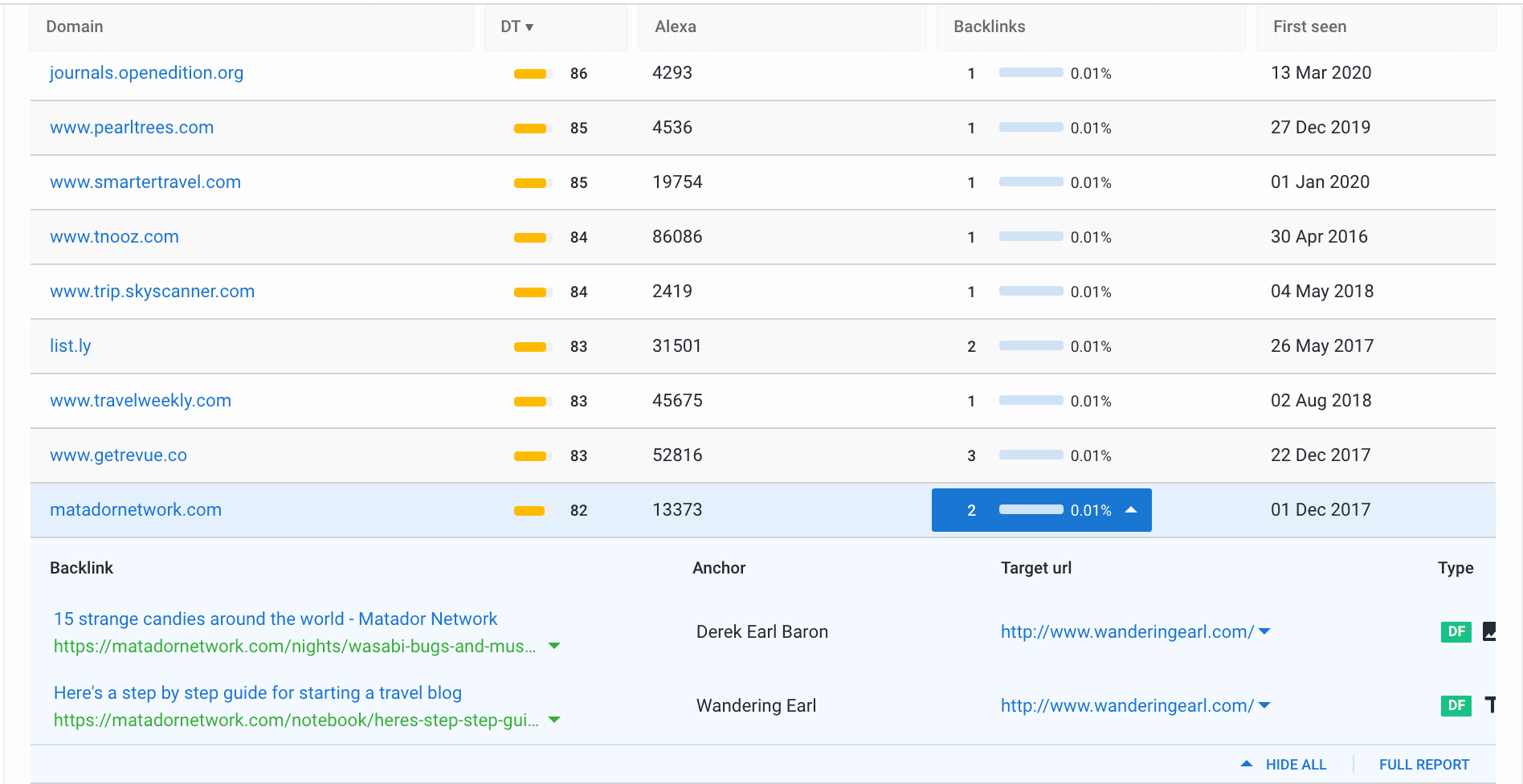Open www.tnooz.com domain link
This screenshot has height=784, width=1523.
pyautogui.click(x=114, y=237)
